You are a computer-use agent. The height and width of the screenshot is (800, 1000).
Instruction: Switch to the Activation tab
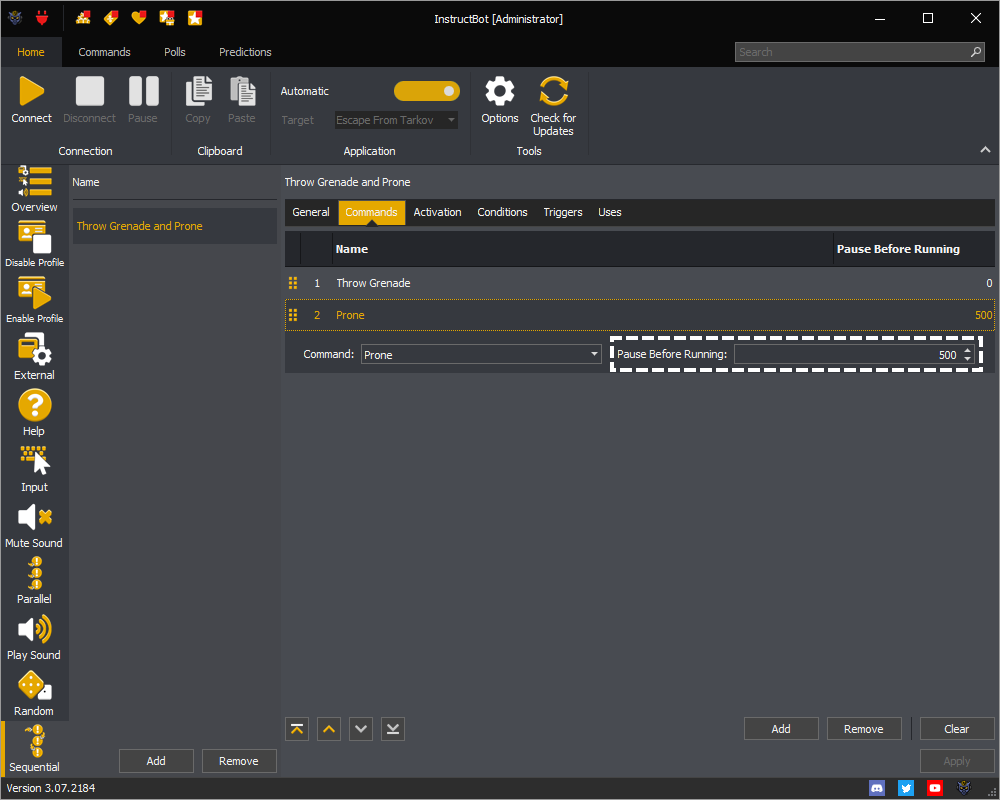(x=438, y=212)
